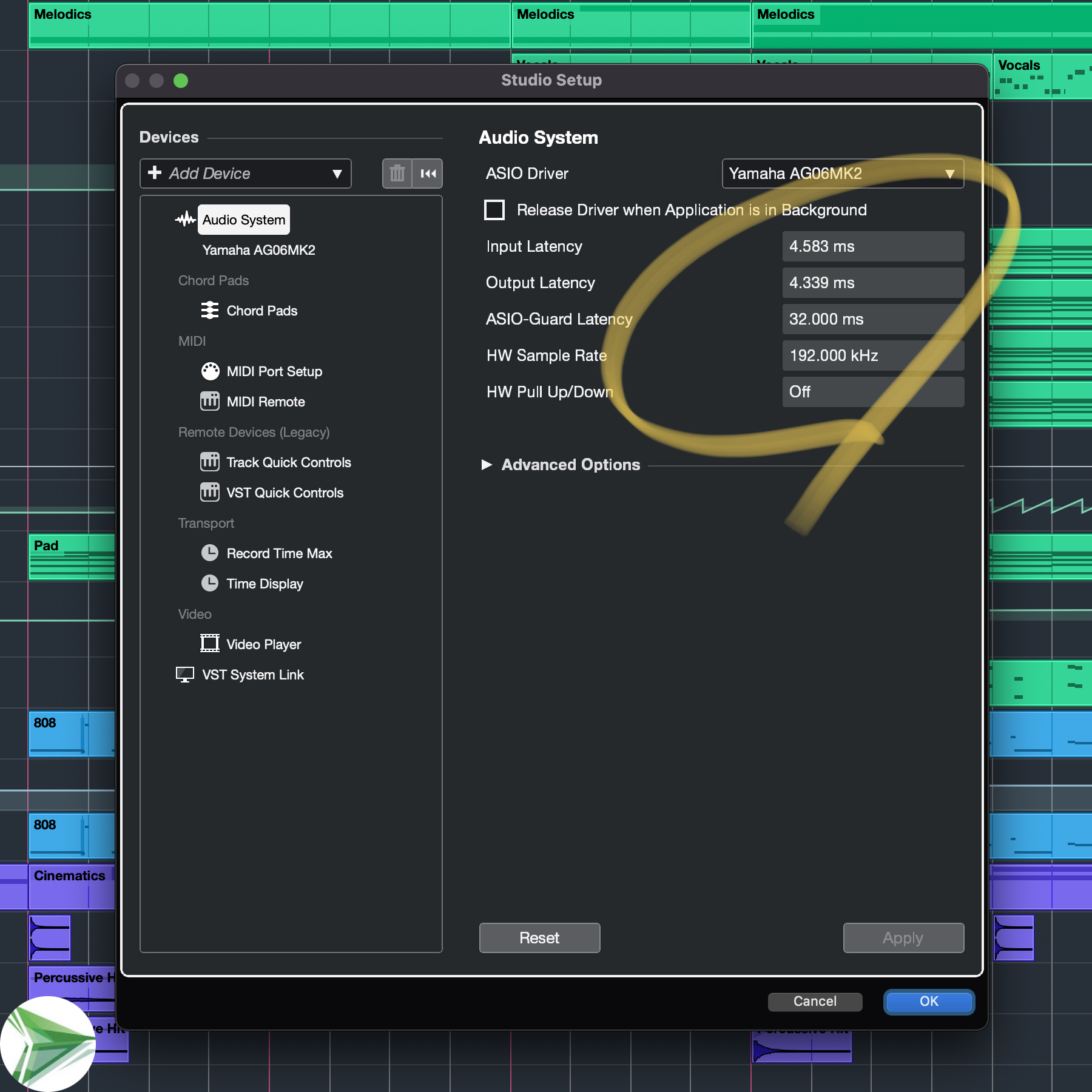Click the trash icon to remove device

[x=397, y=174]
